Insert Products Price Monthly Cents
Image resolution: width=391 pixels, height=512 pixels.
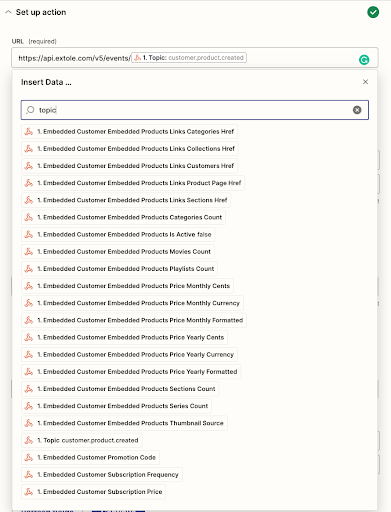[127, 286]
